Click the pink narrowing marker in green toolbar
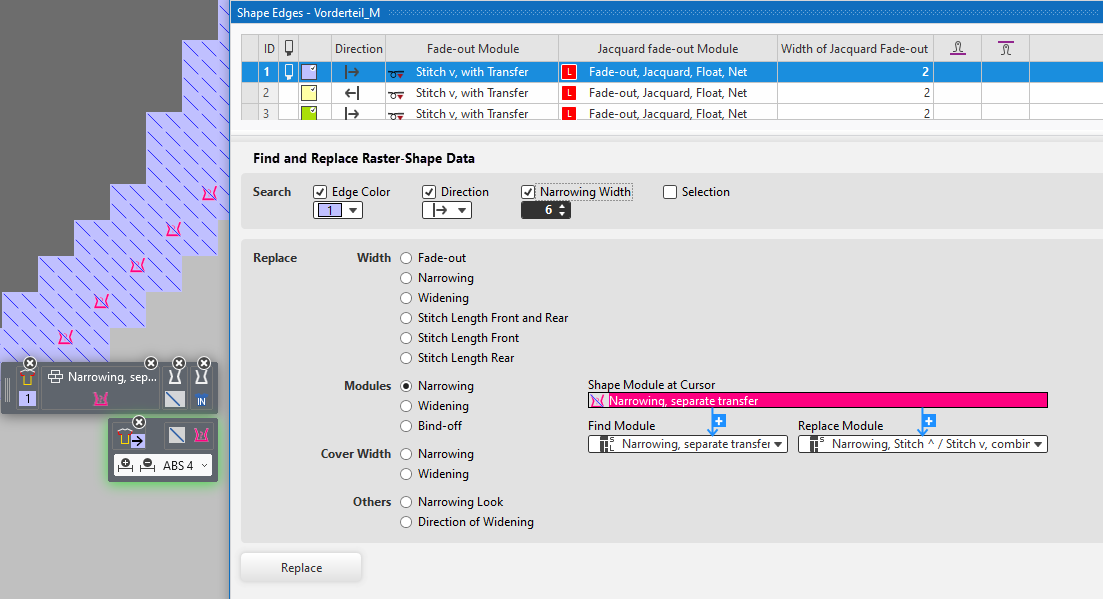 pyautogui.click(x=201, y=436)
